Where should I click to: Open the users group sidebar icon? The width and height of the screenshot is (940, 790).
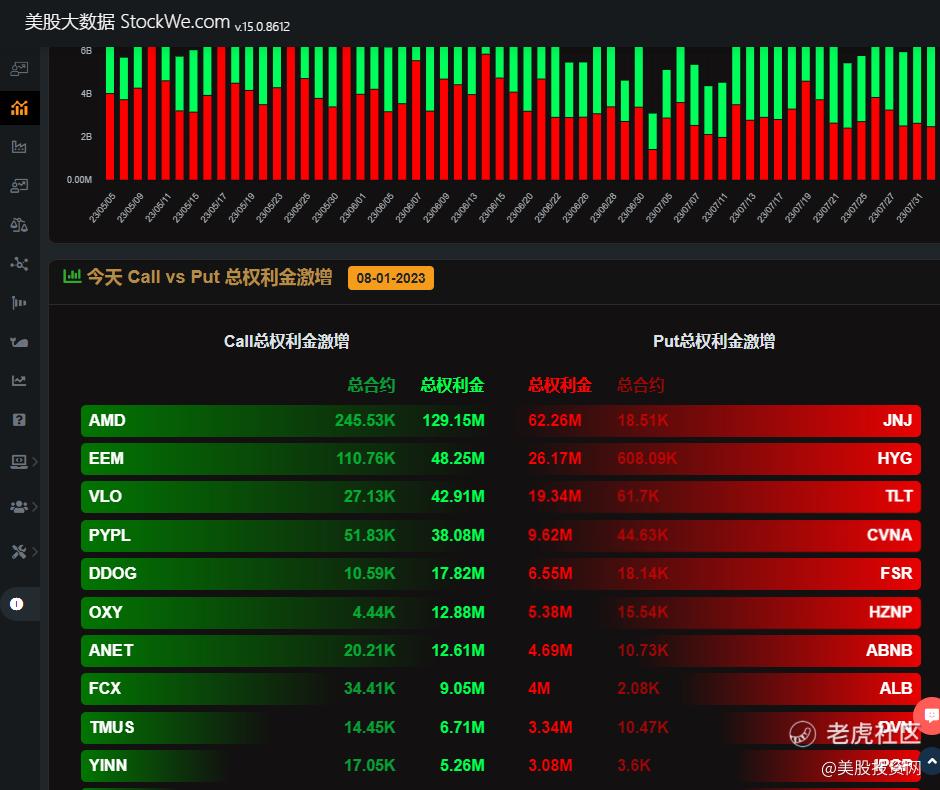19,506
